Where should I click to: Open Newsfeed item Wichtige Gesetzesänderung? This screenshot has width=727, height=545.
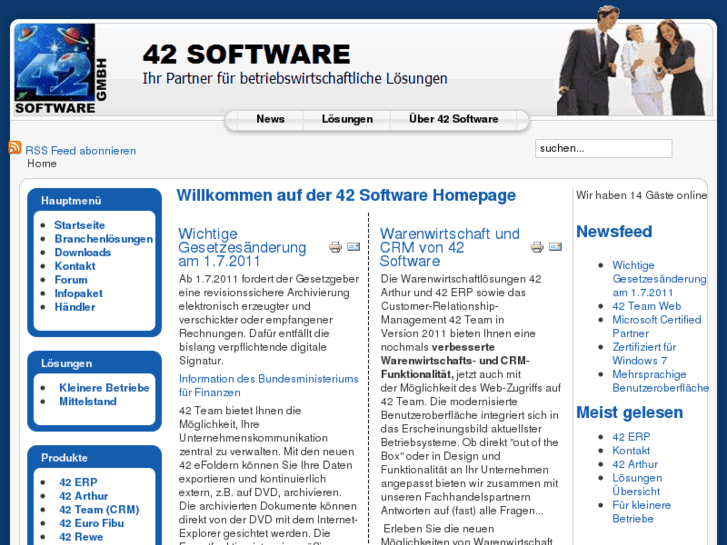coord(659,279)
